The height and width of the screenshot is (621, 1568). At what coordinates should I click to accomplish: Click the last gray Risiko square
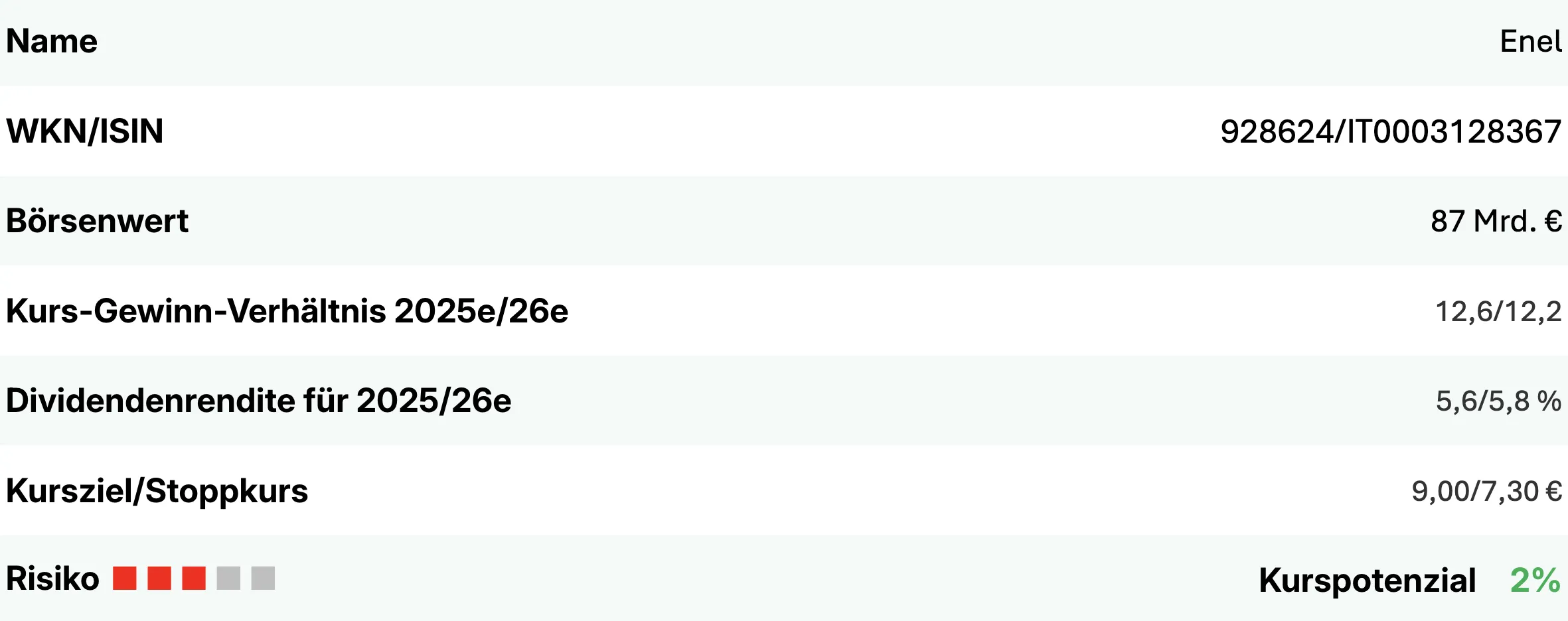(263, 579)
